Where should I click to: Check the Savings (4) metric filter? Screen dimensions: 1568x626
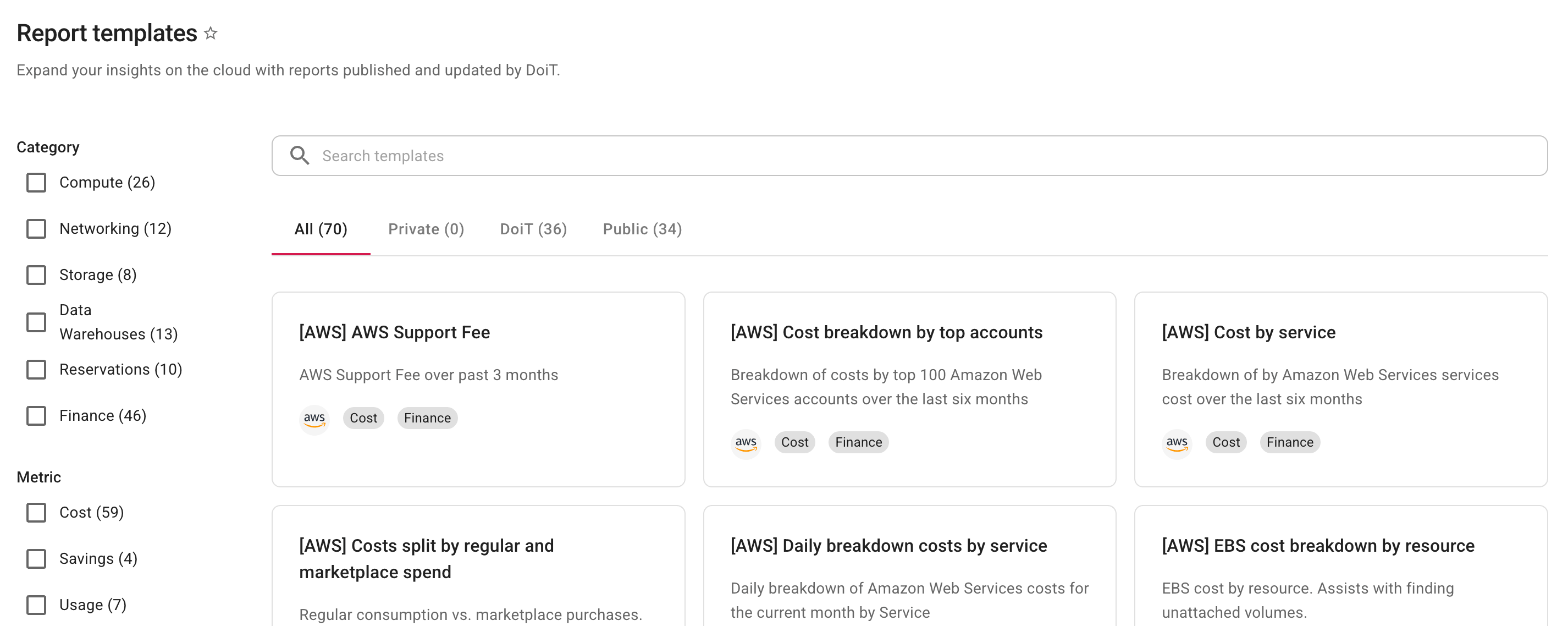click(36, 559)
